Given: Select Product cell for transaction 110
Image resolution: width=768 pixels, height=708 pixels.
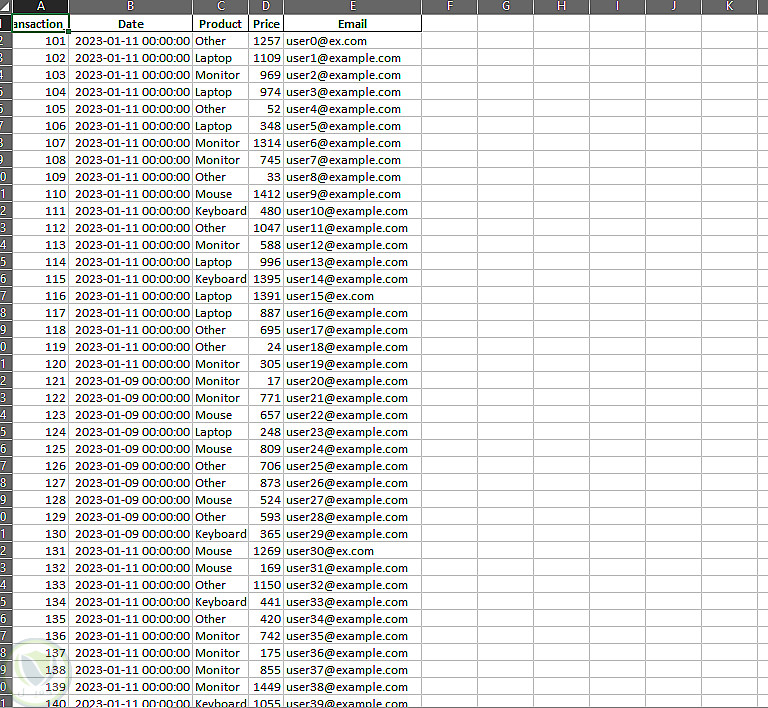Looking at the screenshot, I should [220, 194].
